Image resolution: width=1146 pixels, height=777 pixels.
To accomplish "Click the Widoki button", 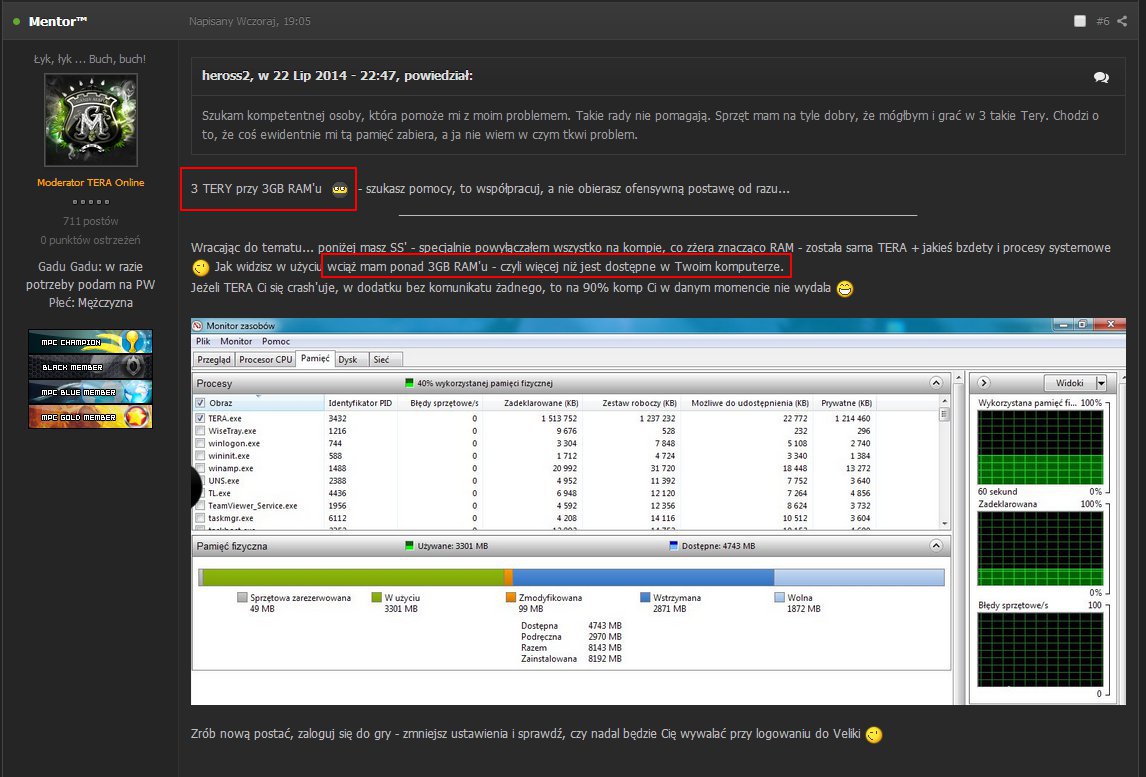I will [1070, 383].
